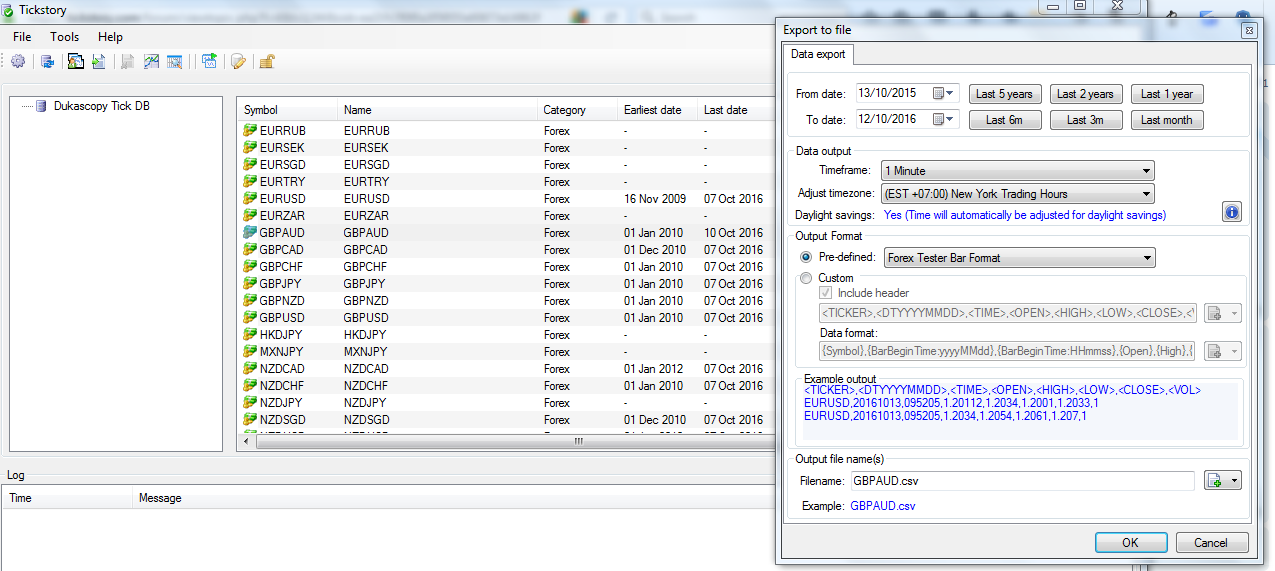This screenshot has height=571, width=1275.
Task: Click the Cancel button
Action: click(x=1211, y=542)
